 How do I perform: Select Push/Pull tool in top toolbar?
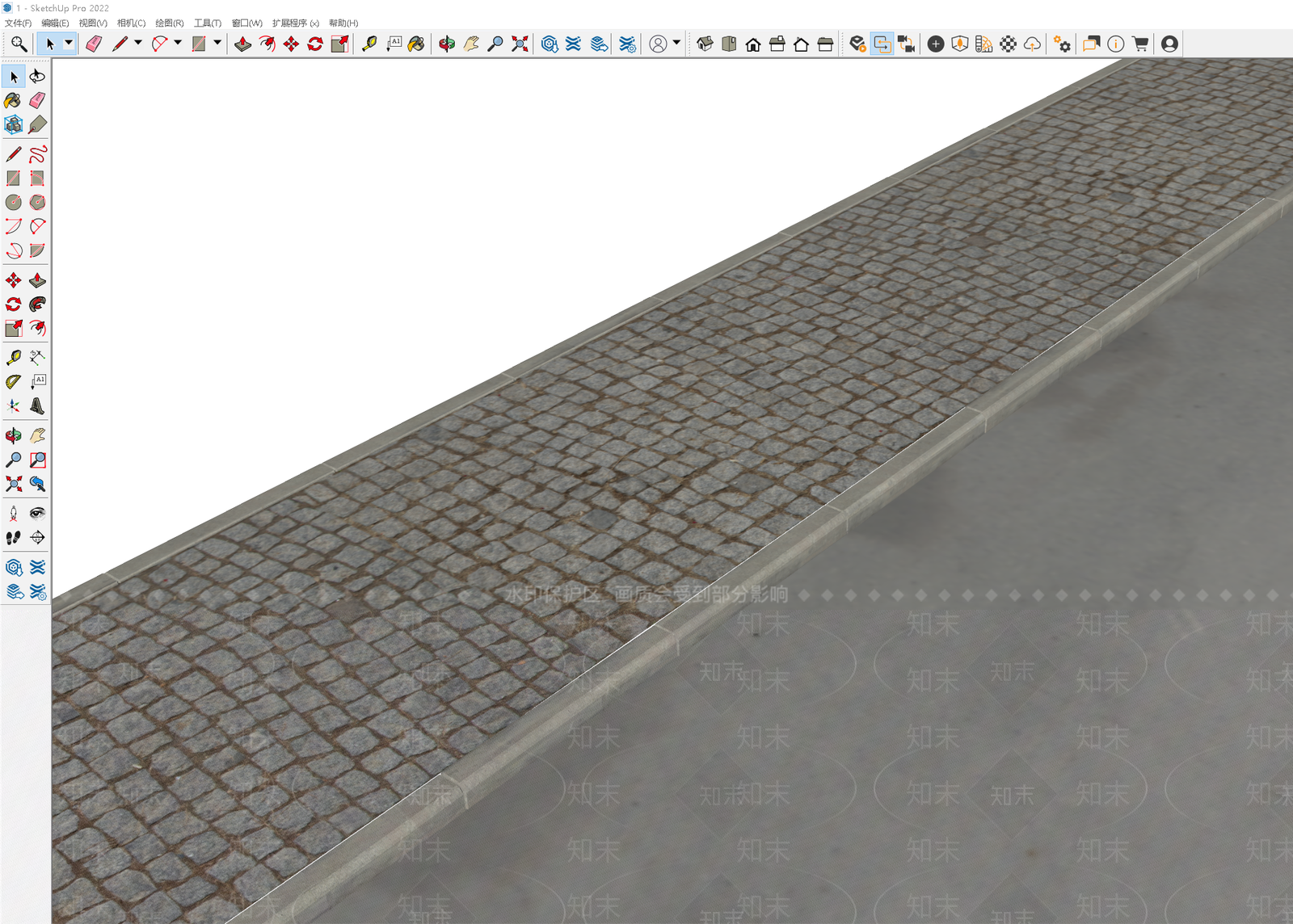pyautogui.click(x=243, y=44)
